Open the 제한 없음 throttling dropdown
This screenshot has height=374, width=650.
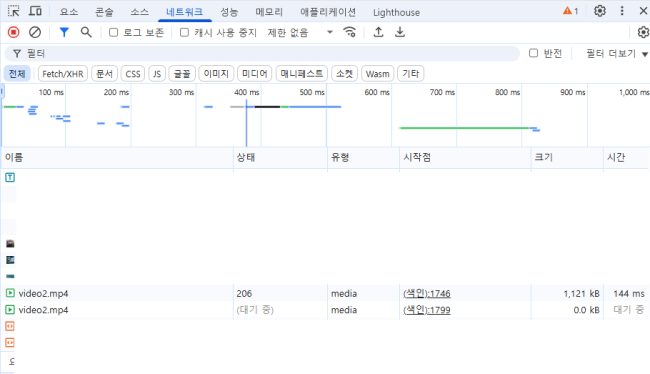tap(300, 32)
